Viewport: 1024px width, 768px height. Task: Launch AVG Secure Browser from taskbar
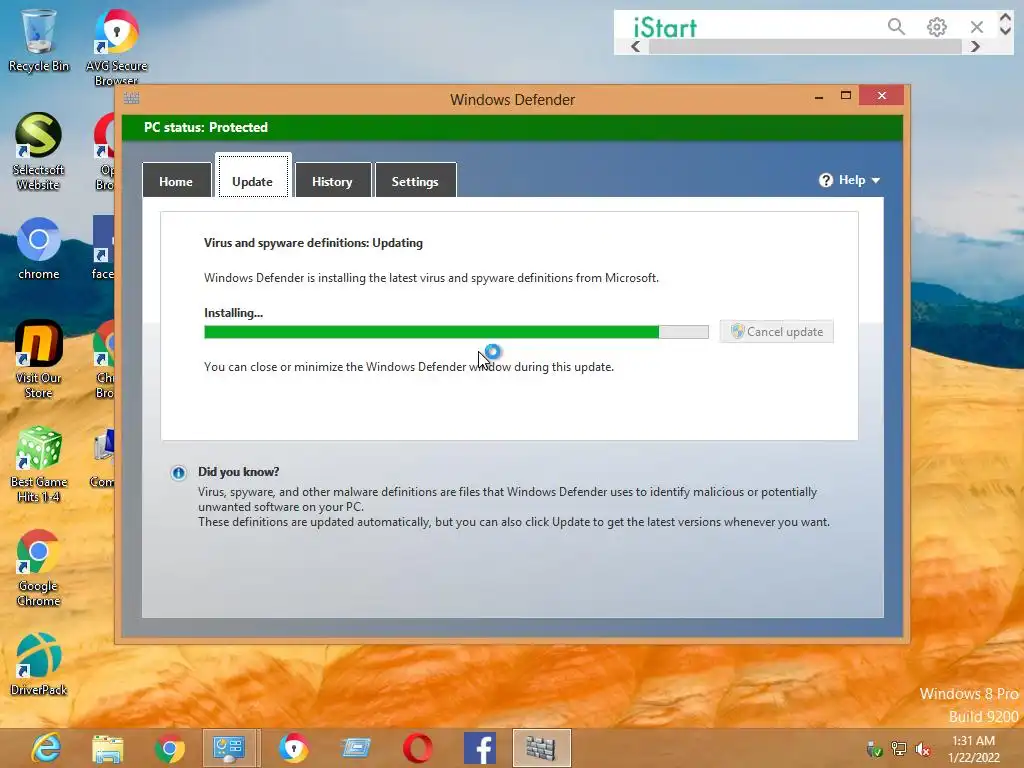coord(294,748)
